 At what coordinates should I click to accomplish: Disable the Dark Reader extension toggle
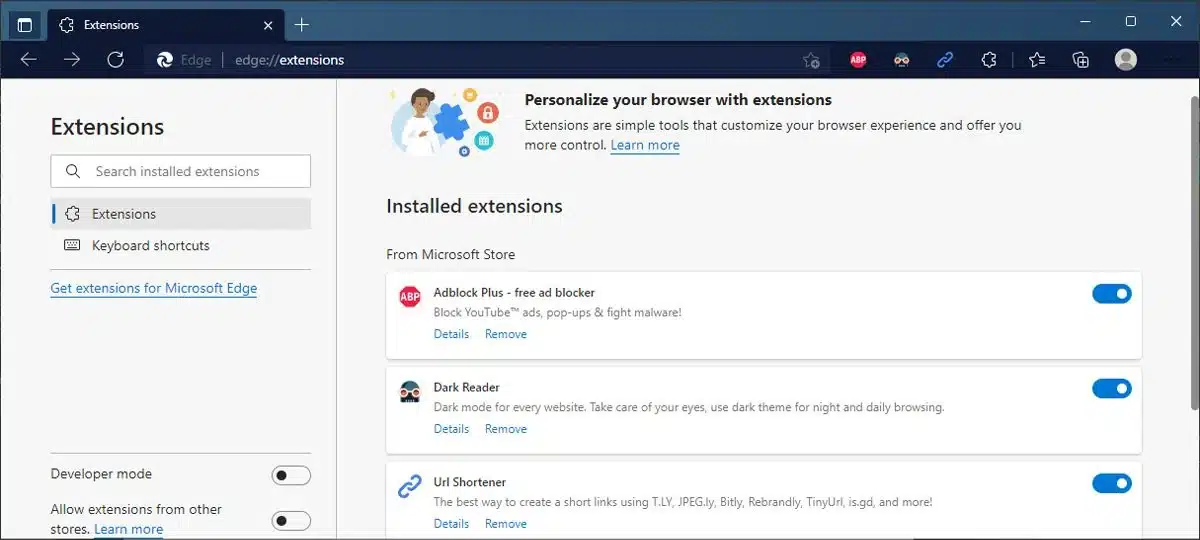pos(1112,388)
